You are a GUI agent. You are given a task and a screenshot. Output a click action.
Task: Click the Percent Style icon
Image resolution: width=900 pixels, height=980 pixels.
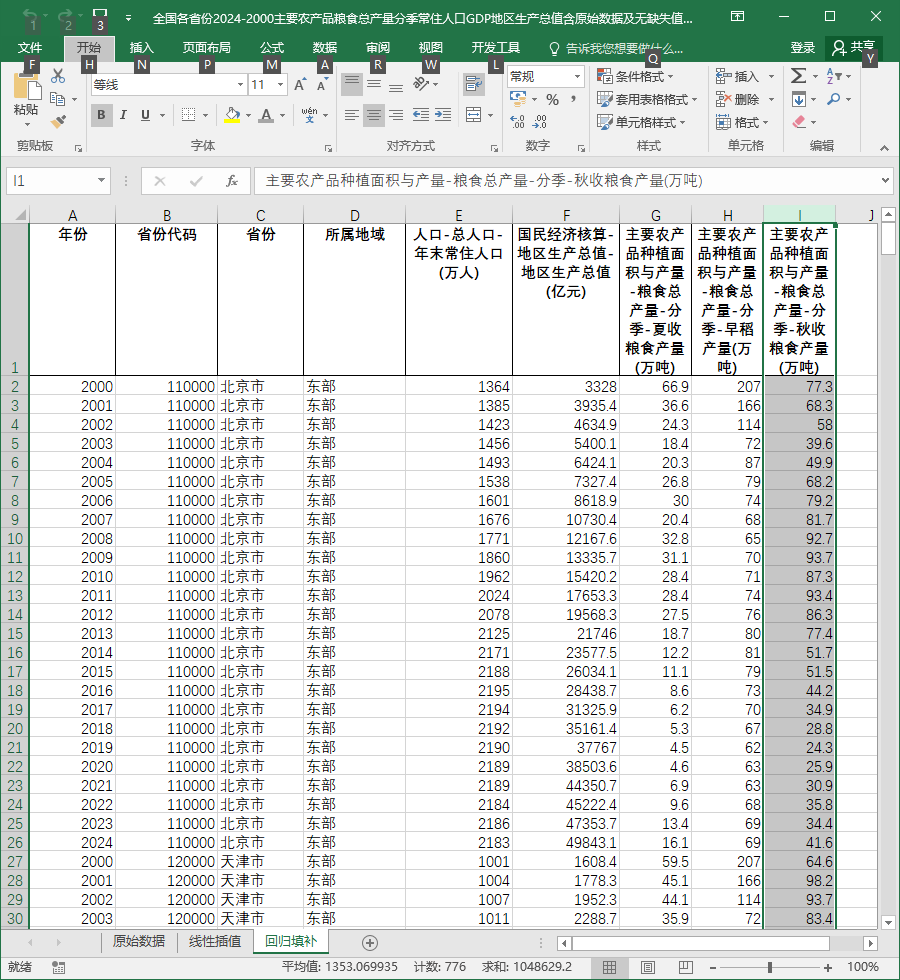pos(552,99)
